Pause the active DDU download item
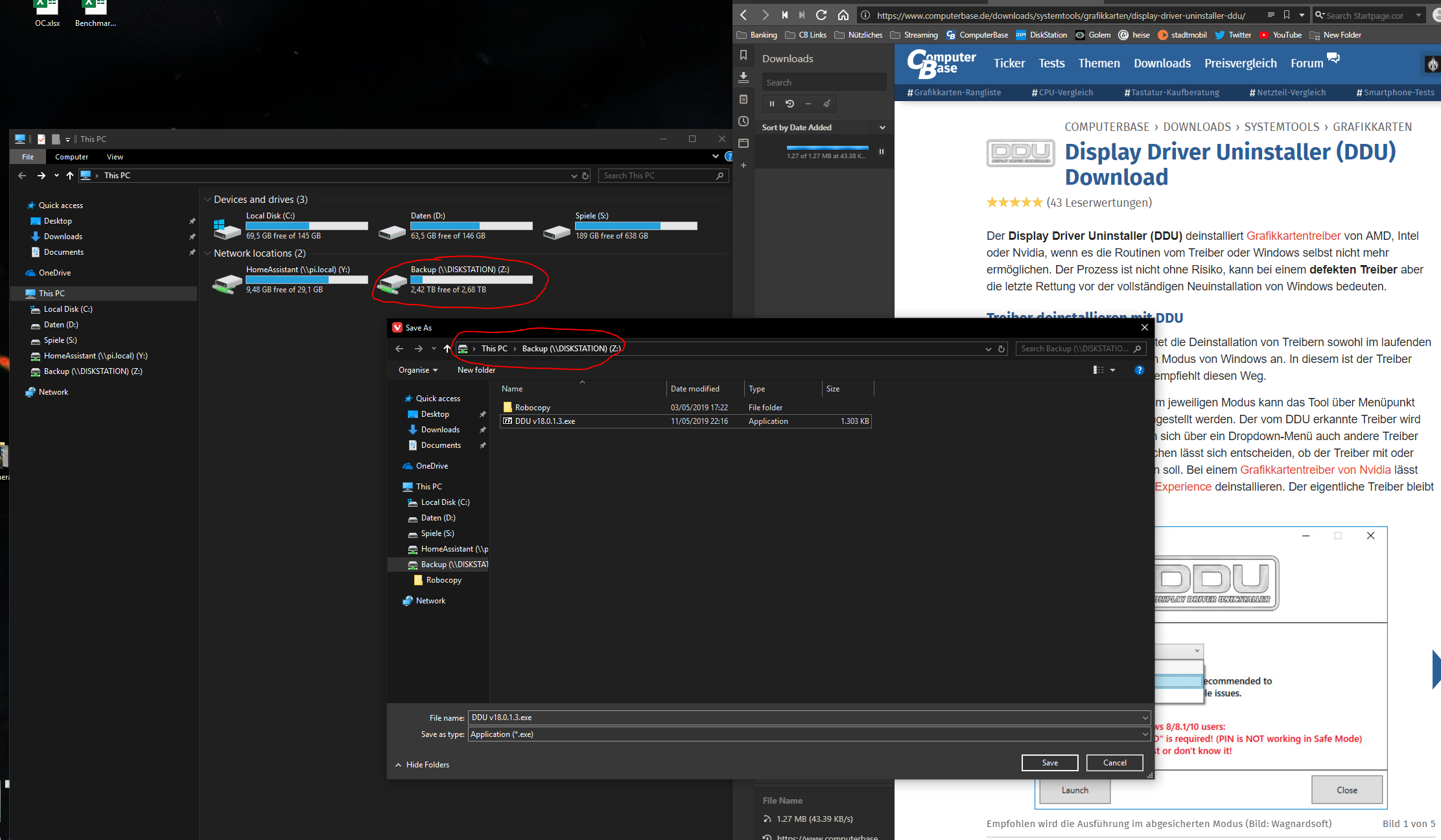Screen dimensions: 1441x840 [881, 152]
